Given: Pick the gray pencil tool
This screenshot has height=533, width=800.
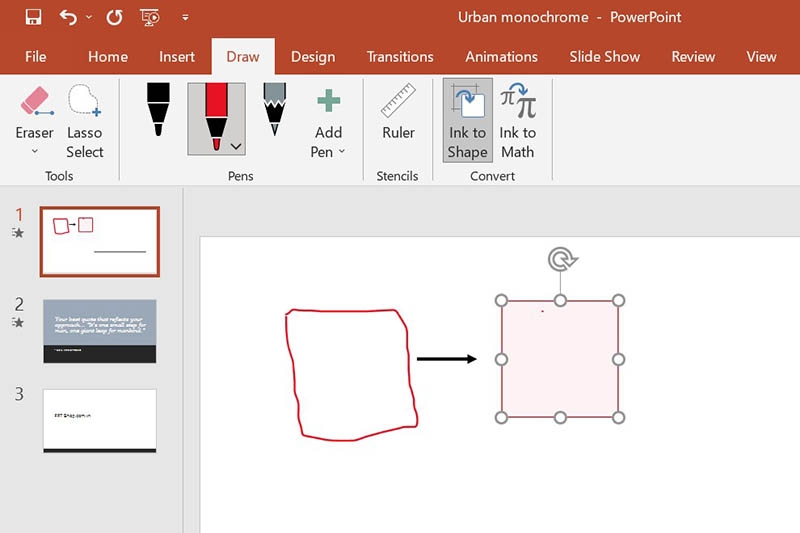Looking at the screenshot, I should pos(274,110).
